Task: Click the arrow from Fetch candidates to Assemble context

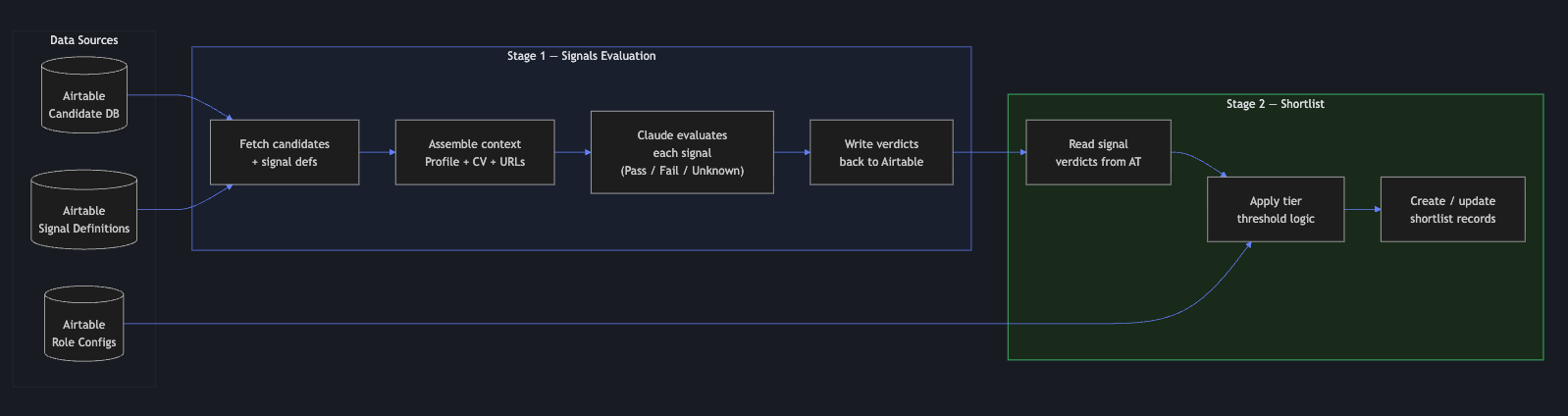Action: 377,152
